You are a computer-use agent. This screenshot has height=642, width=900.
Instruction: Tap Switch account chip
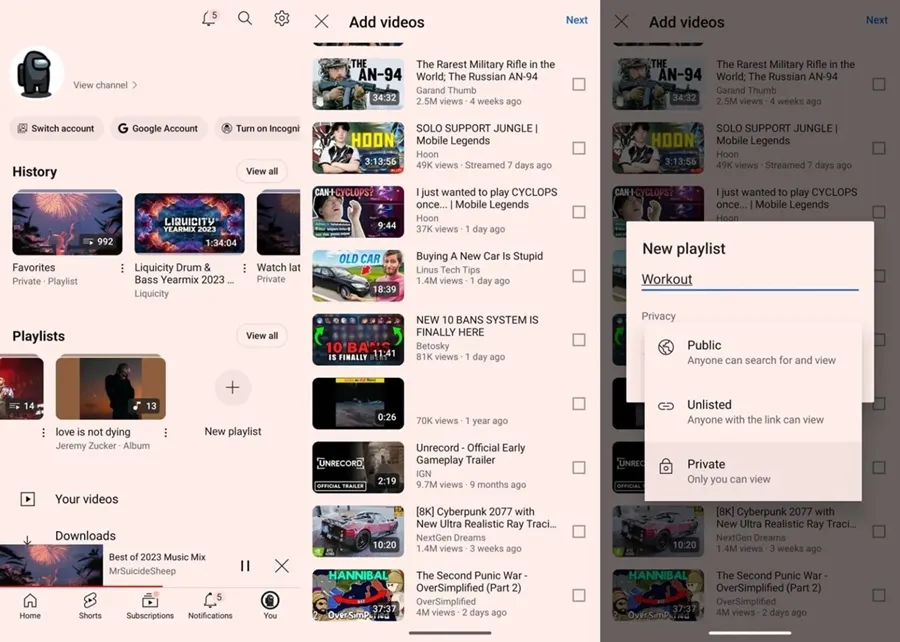click(x=56, y=129)
